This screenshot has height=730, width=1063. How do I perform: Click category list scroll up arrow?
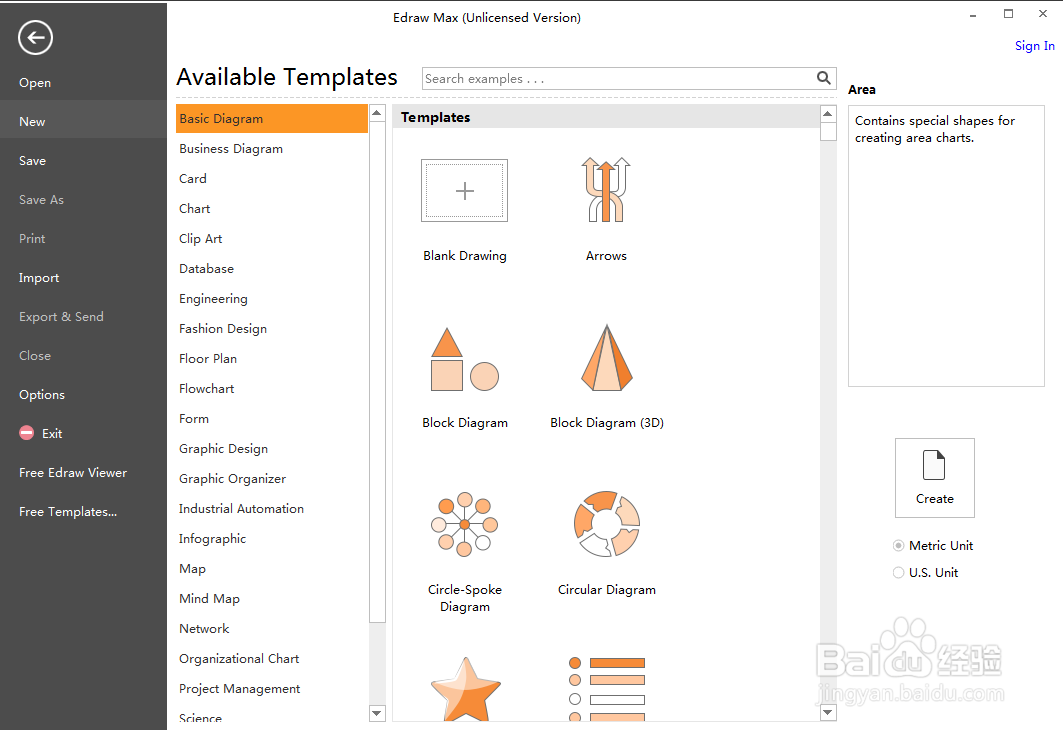(377, 113)
